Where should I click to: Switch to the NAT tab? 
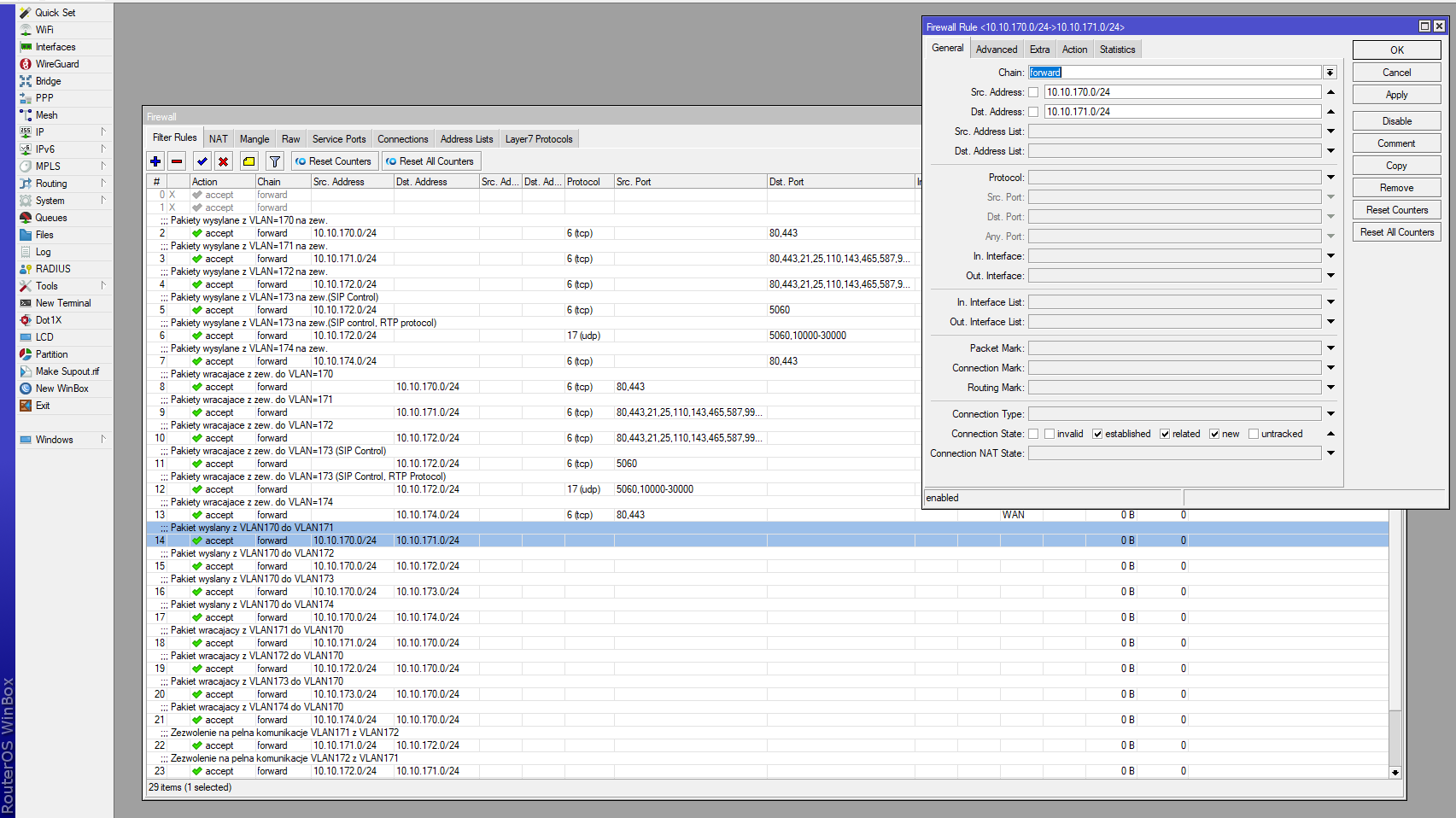tap(219, 139)
